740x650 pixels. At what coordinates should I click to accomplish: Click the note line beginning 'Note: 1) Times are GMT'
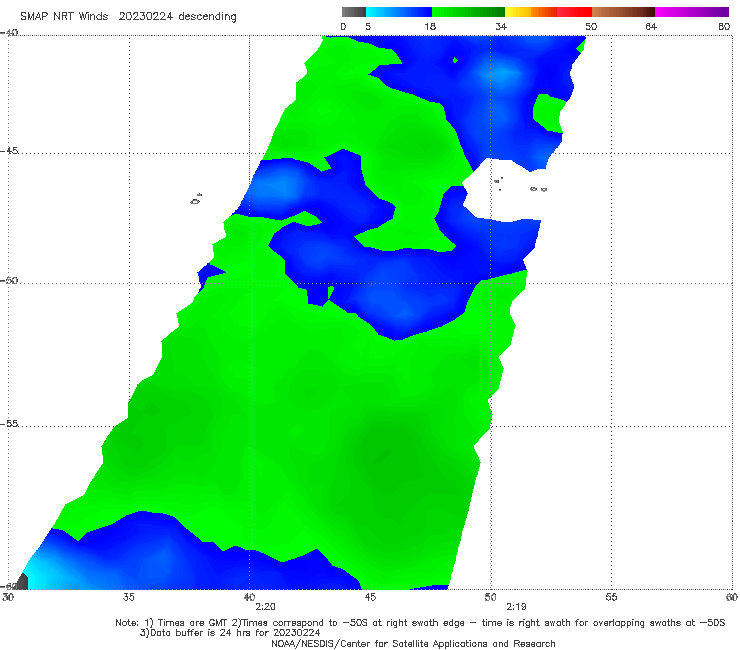420,623
